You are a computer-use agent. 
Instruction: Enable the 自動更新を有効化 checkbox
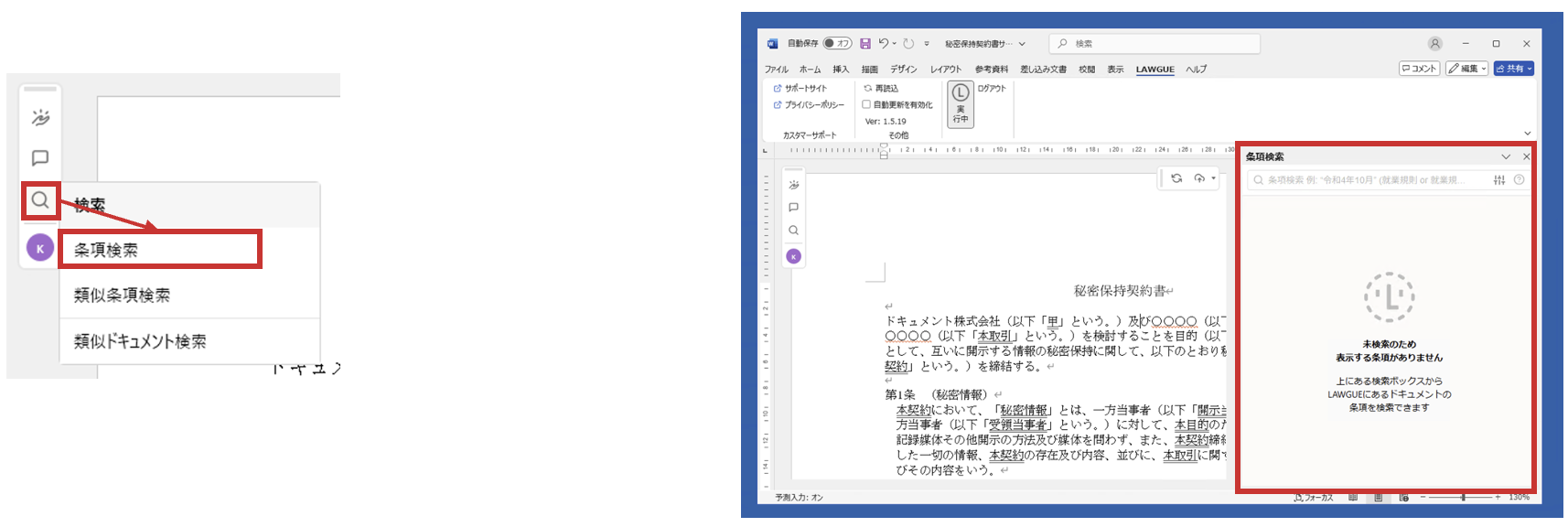(x=866, y=105)
